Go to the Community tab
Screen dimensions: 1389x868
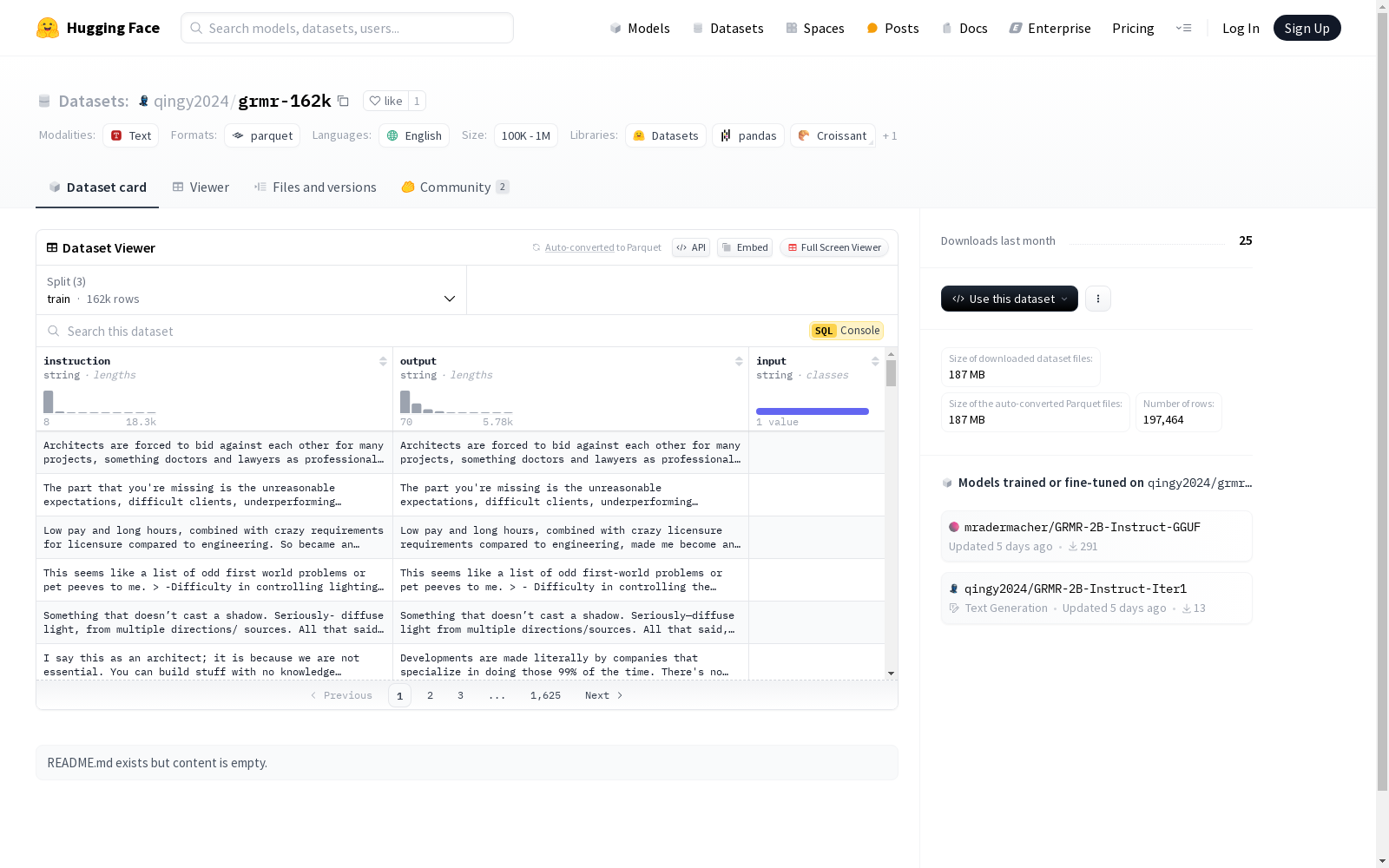pyautogui.click(x=455, y=187)
